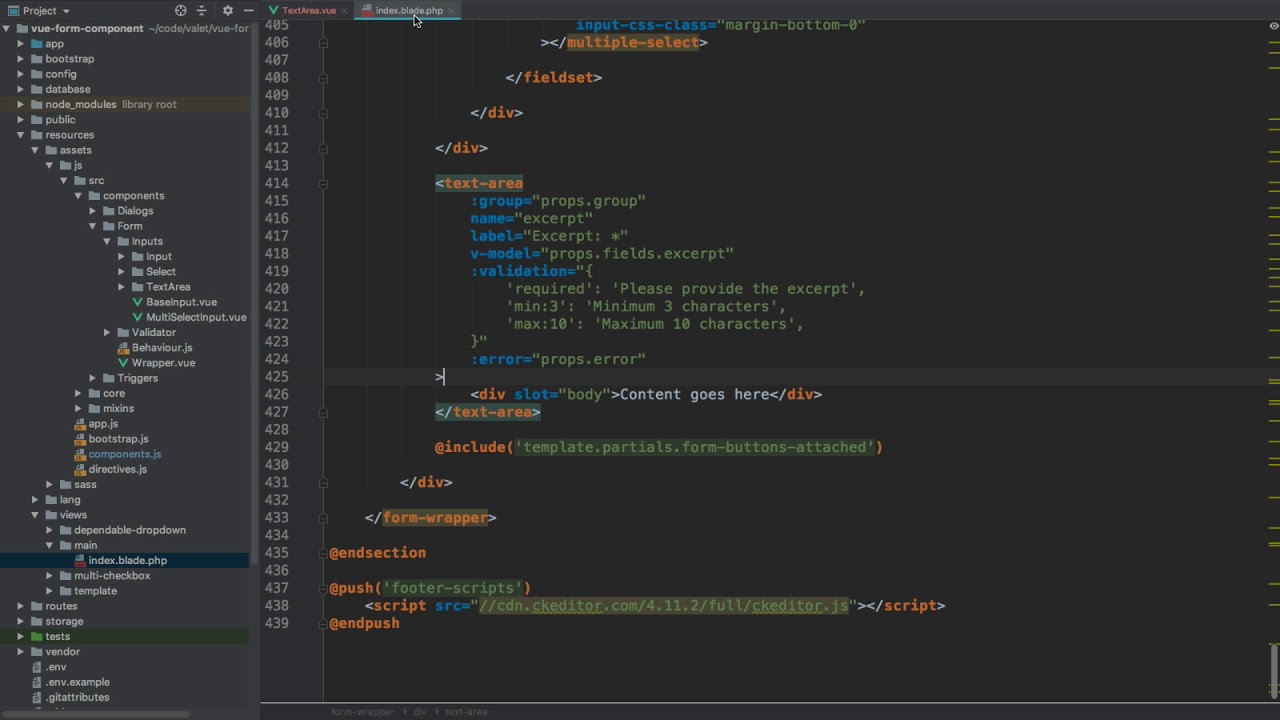Click the project panel horizontal scrollbar

[95, 714]
